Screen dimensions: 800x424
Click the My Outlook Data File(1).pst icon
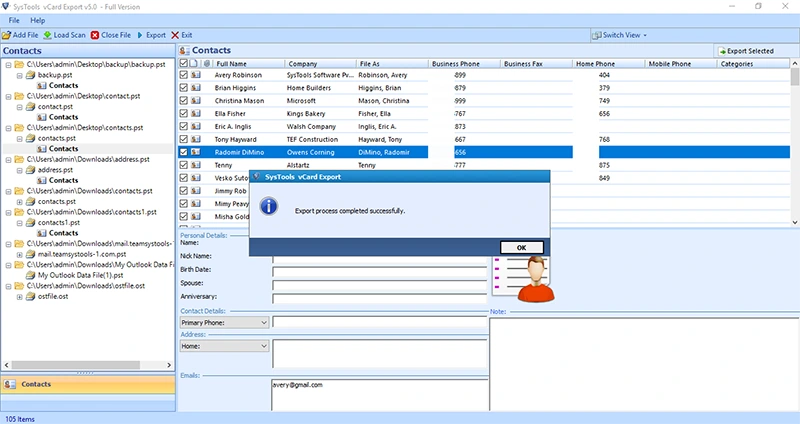[31, 276]
